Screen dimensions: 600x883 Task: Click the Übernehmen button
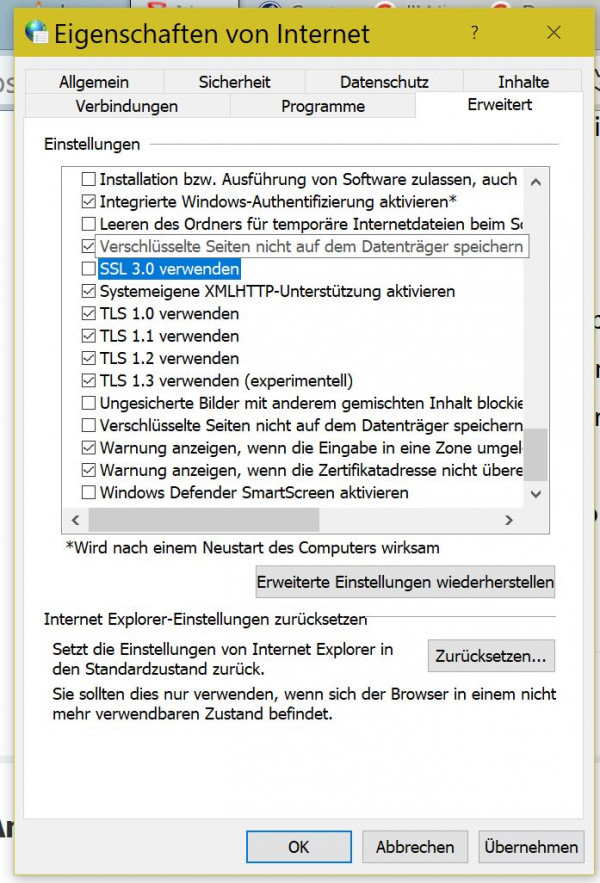531,847
